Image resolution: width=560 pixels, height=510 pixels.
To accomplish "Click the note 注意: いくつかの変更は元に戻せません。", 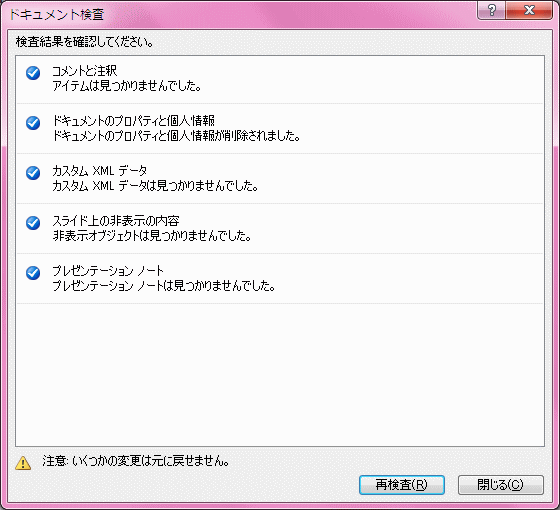I will coord(136,461).
